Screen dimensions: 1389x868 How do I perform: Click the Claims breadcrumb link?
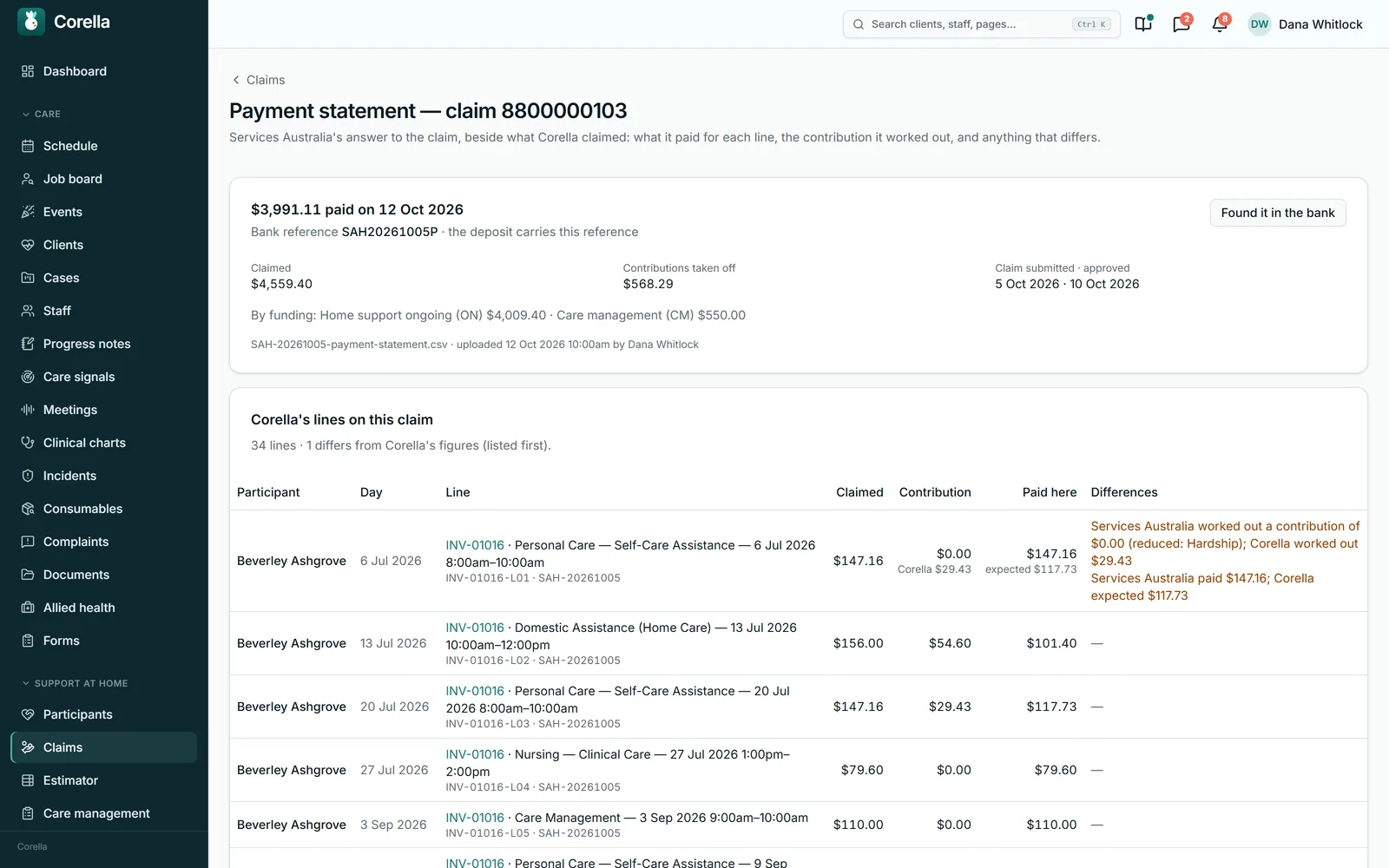(266, 80)
